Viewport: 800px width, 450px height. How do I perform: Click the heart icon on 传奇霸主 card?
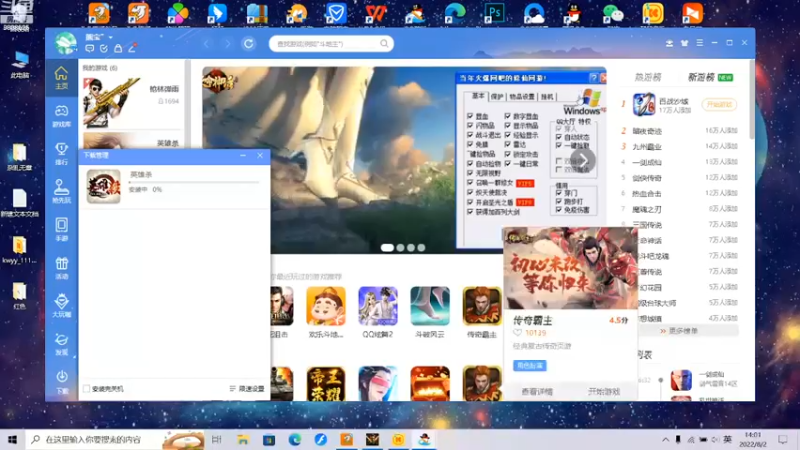(517, 333)
